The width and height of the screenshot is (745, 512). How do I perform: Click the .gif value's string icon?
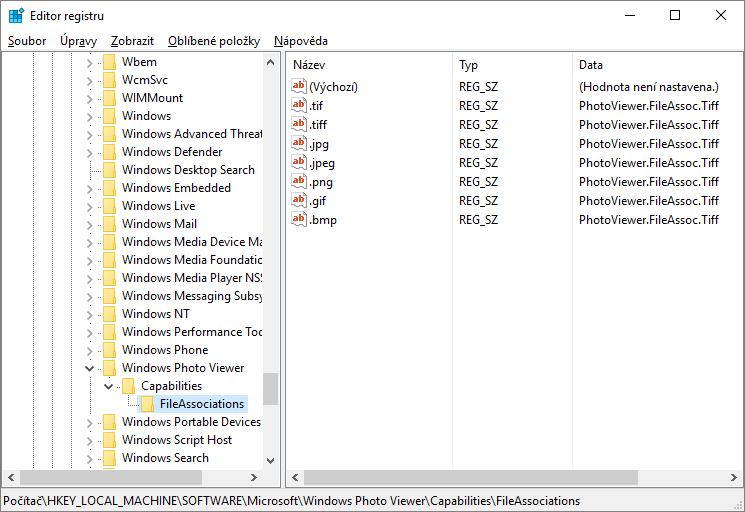[298, 200]
